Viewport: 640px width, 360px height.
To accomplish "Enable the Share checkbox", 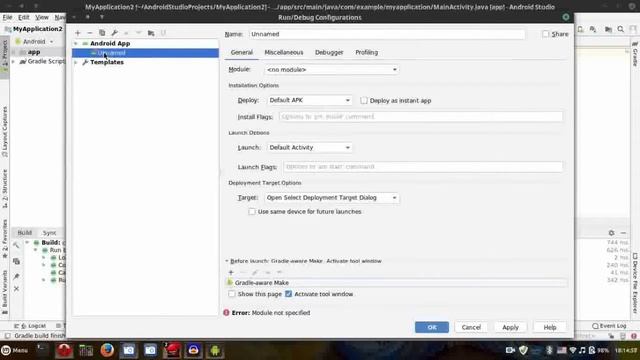I will [x=546, y=34].
